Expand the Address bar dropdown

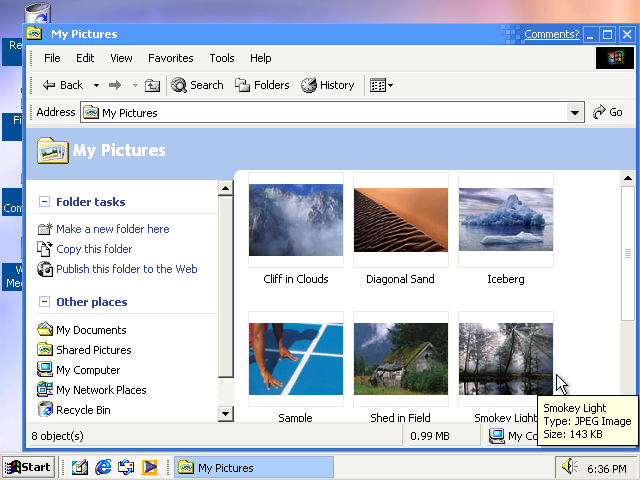click(575, 112)
